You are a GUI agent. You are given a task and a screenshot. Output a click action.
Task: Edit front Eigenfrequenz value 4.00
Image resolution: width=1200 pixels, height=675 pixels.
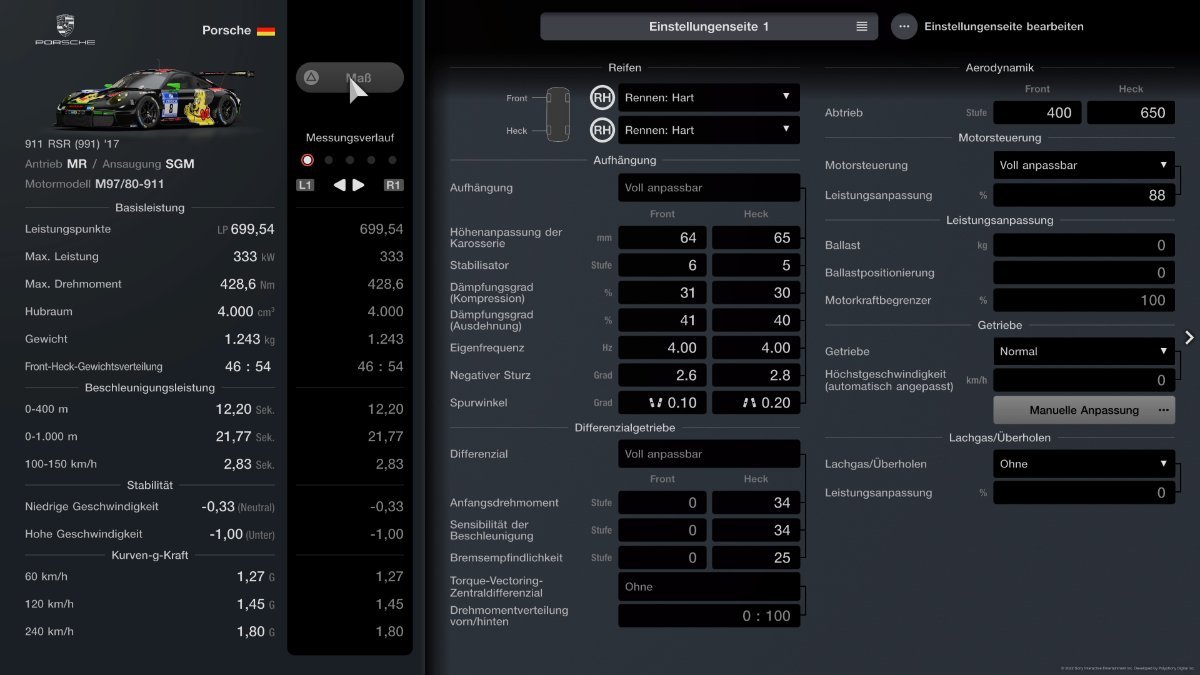pos(662,348)
